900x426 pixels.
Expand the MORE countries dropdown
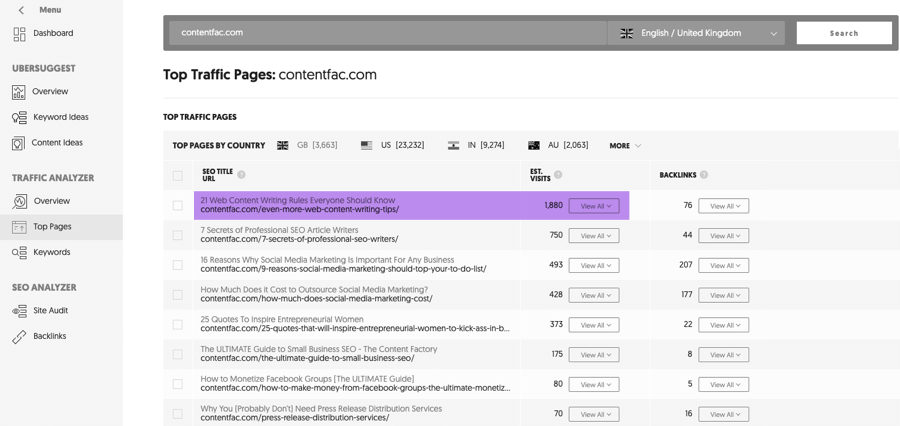(625, 146)
